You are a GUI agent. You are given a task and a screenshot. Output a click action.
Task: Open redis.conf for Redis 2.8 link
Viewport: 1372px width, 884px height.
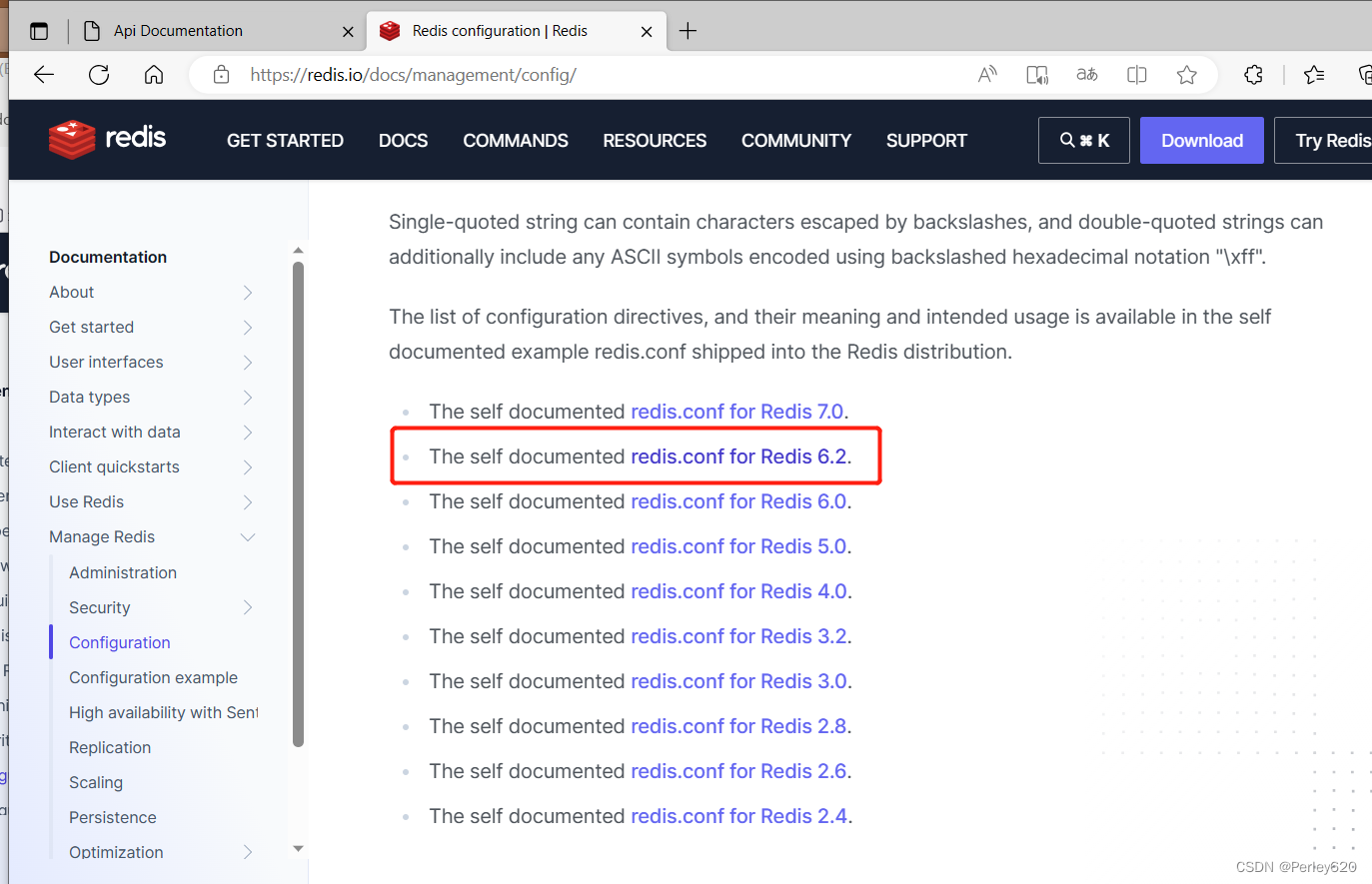[x=739, y=726]
